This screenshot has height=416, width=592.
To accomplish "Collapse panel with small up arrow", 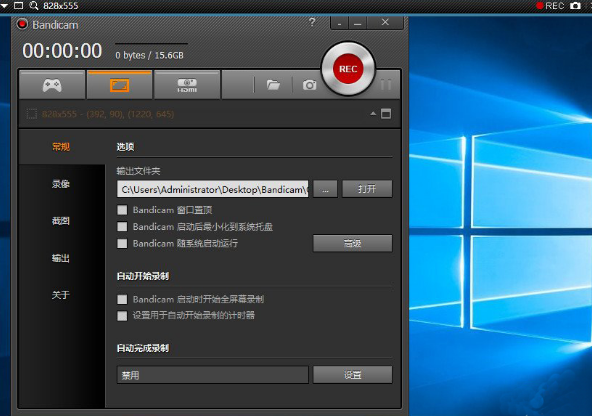I will 373,113.
